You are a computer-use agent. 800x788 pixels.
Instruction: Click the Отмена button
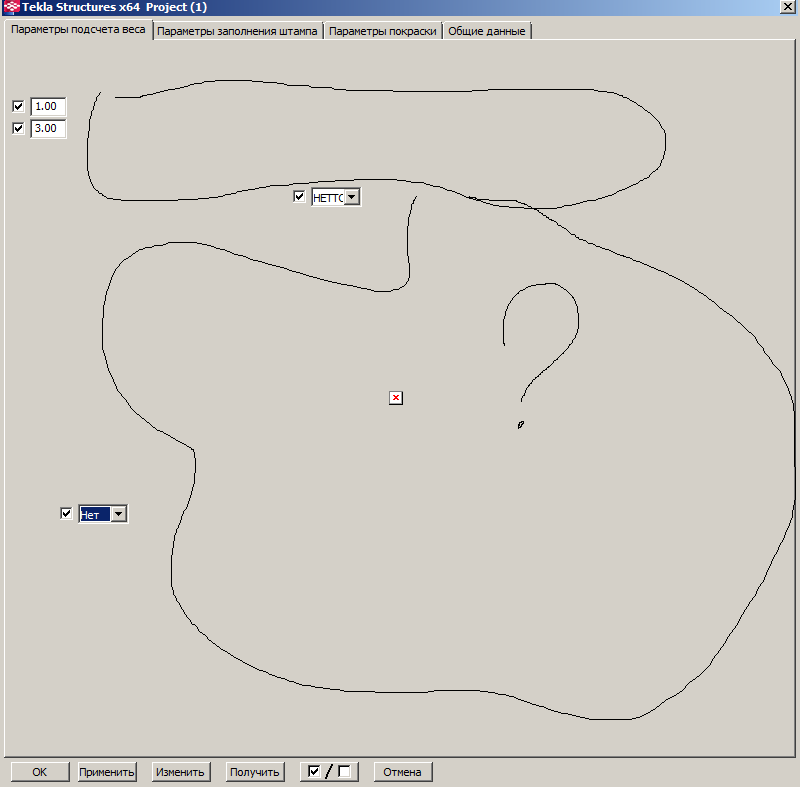403,772
